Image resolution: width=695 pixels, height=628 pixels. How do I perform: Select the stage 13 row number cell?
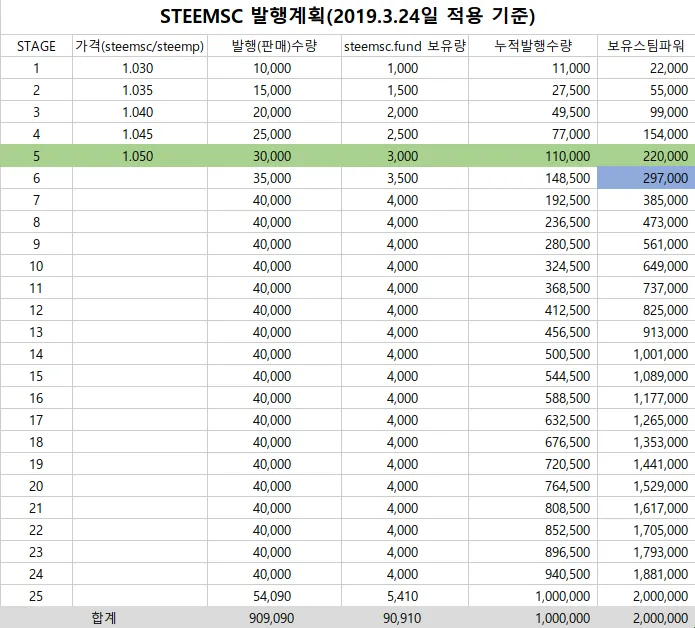(x=36, y=332)
